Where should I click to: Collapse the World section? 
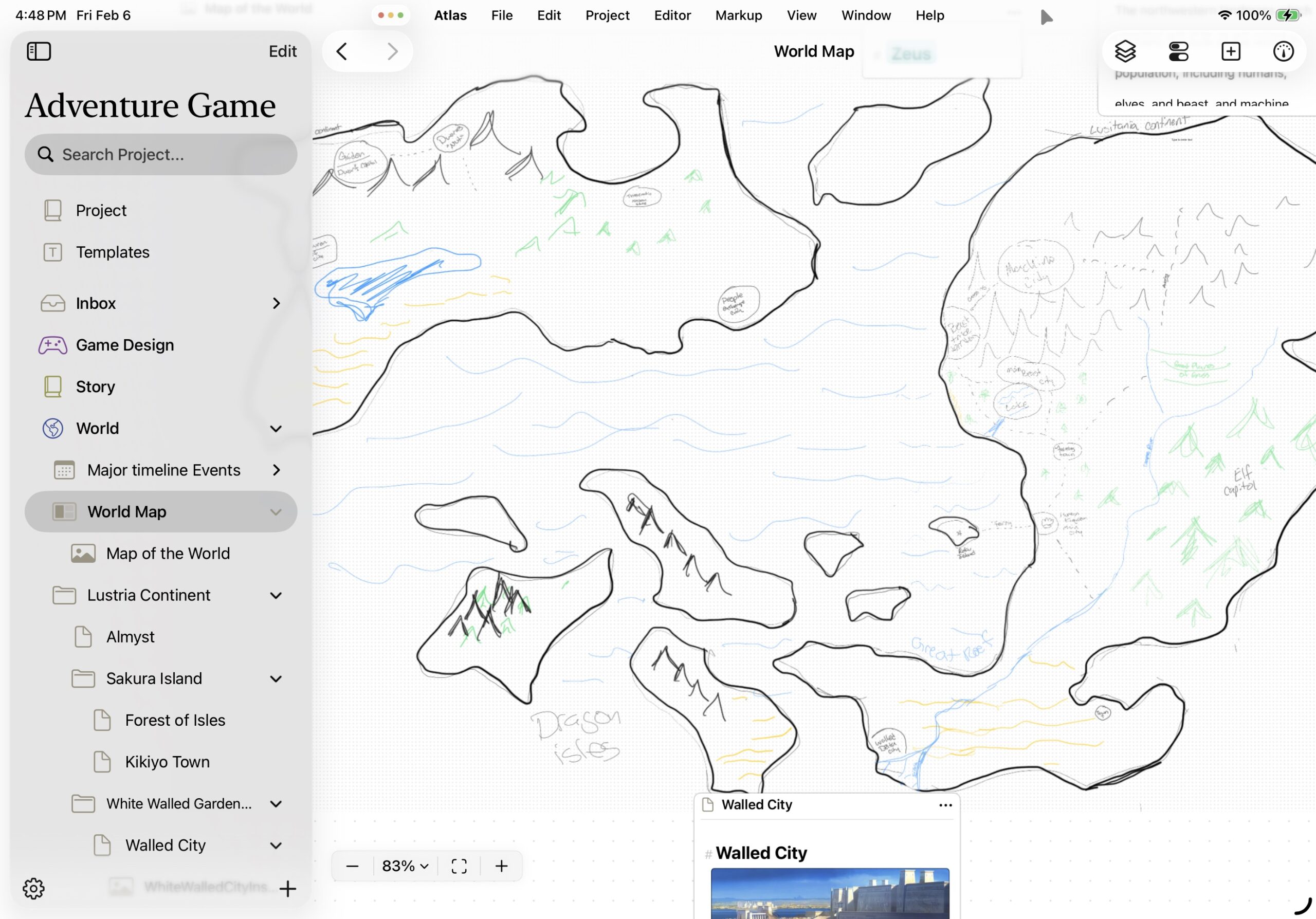tap(276, 428)
